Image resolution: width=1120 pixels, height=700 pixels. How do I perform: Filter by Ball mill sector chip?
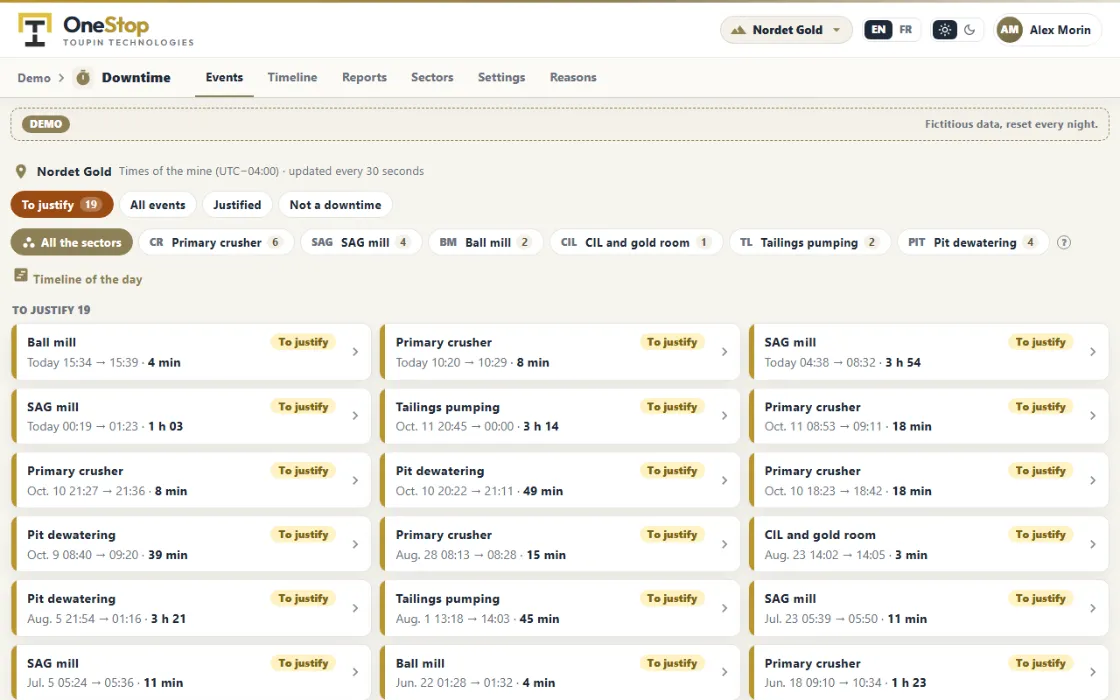click(486, 242)
